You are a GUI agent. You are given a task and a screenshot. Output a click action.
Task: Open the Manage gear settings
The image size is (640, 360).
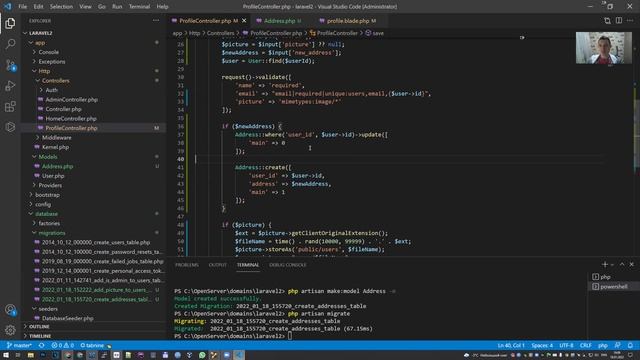(10, 330)
